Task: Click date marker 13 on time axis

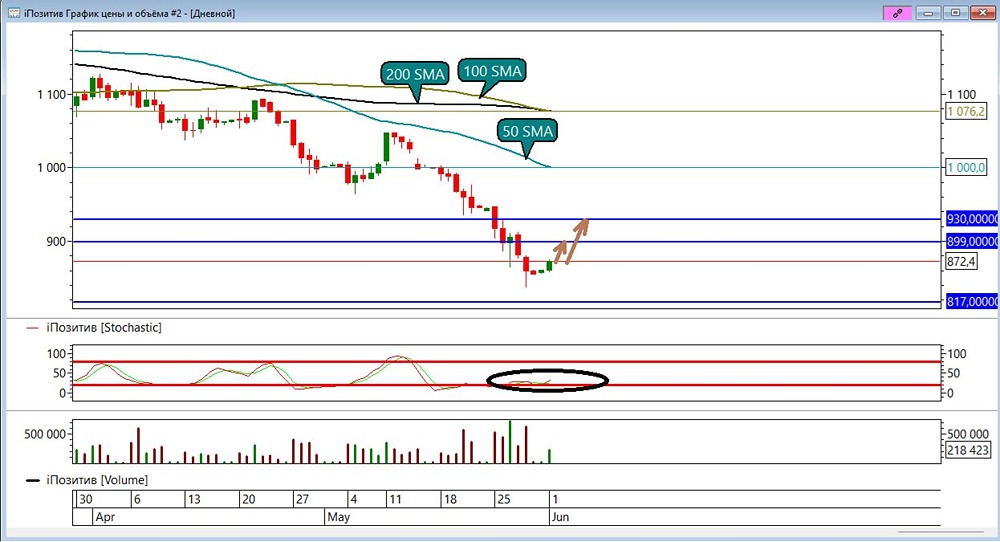Action: pos(194,499)
